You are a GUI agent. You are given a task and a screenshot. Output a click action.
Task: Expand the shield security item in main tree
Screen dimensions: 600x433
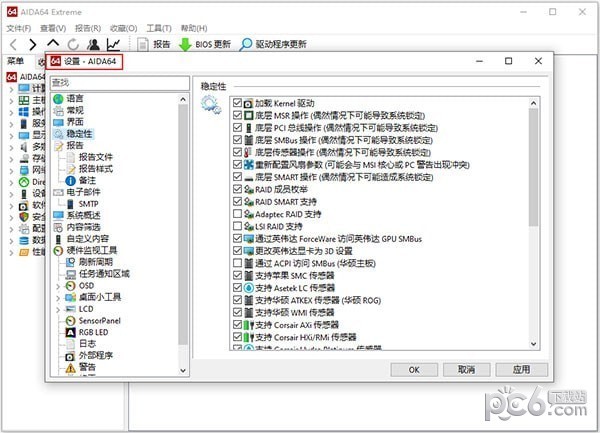(11, 218)
